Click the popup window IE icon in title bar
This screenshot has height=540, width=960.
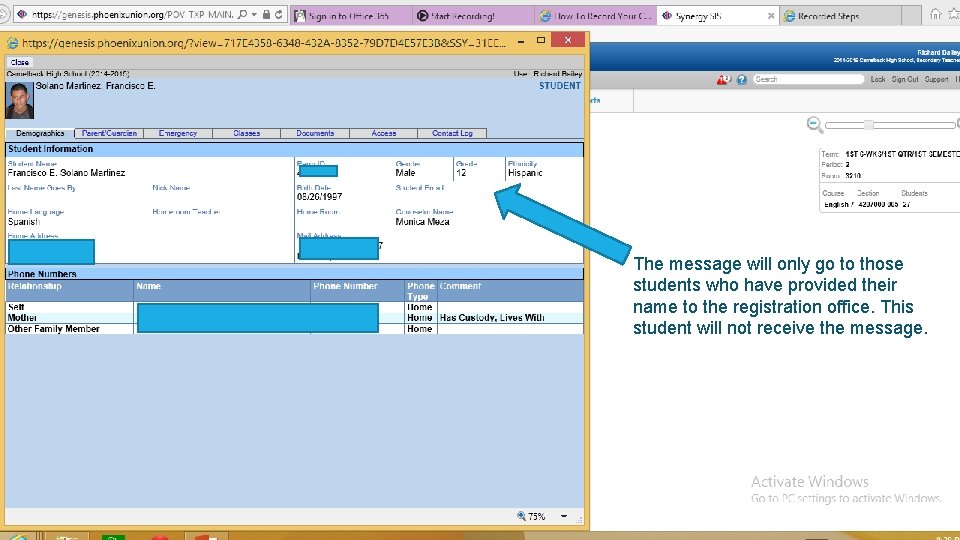click(x=12, y=43)
